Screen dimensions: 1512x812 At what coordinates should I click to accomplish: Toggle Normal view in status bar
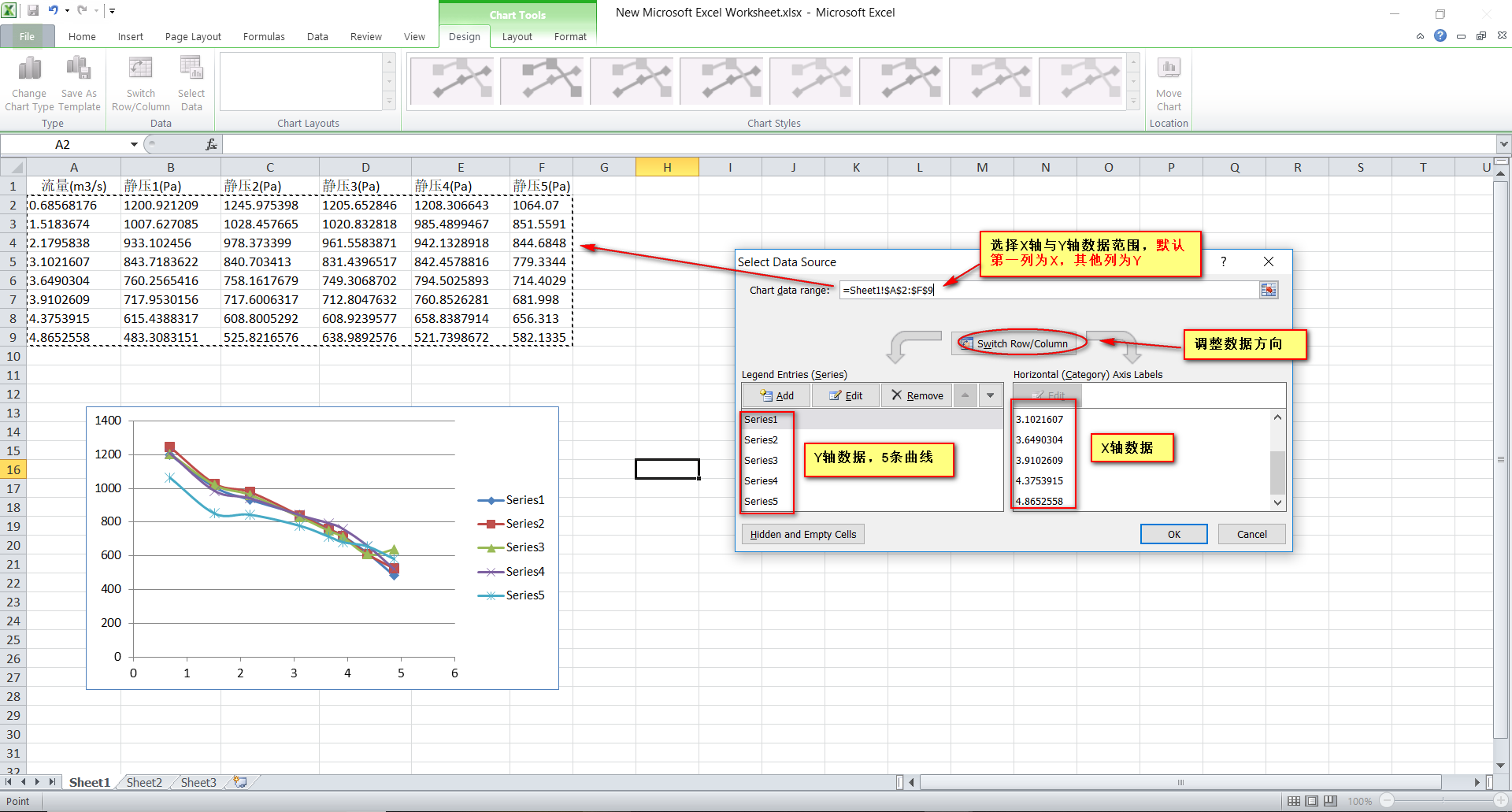[1294, 800]
